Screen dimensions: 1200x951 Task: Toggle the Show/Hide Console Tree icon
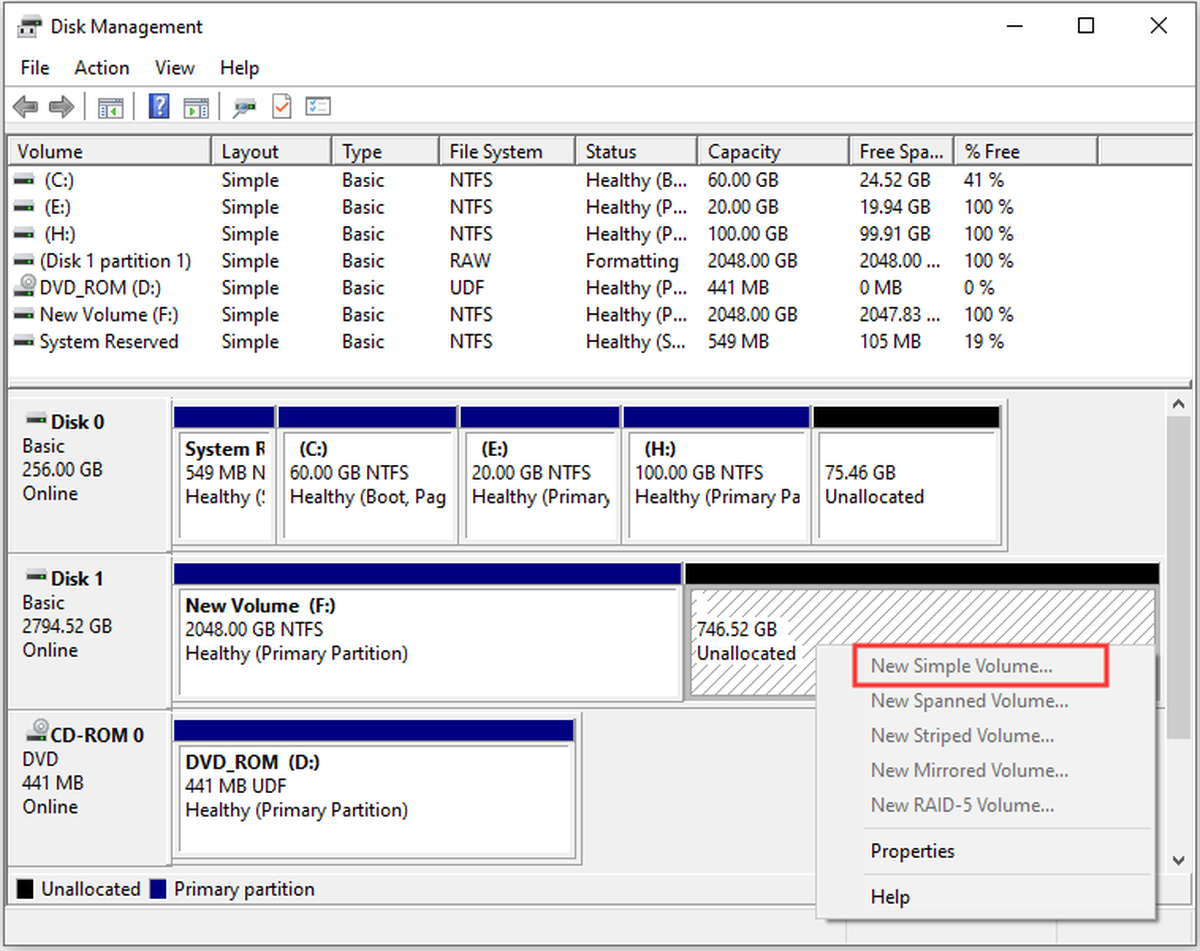coord(110,107)
